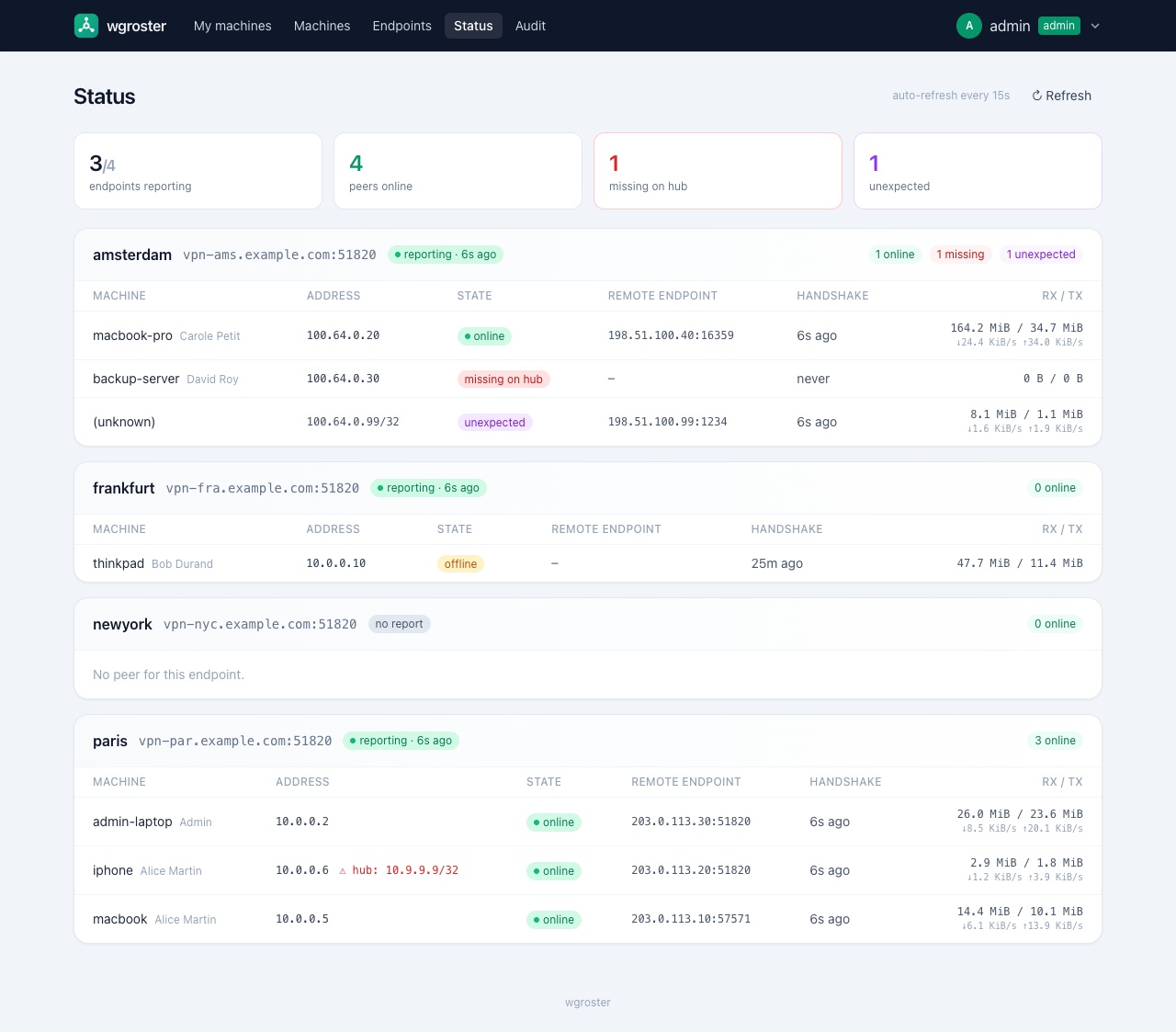Click remote endpoint 198.51.100.40:16359
1176x1032 pixels.
pyautogui.click(x=671, y=335)
